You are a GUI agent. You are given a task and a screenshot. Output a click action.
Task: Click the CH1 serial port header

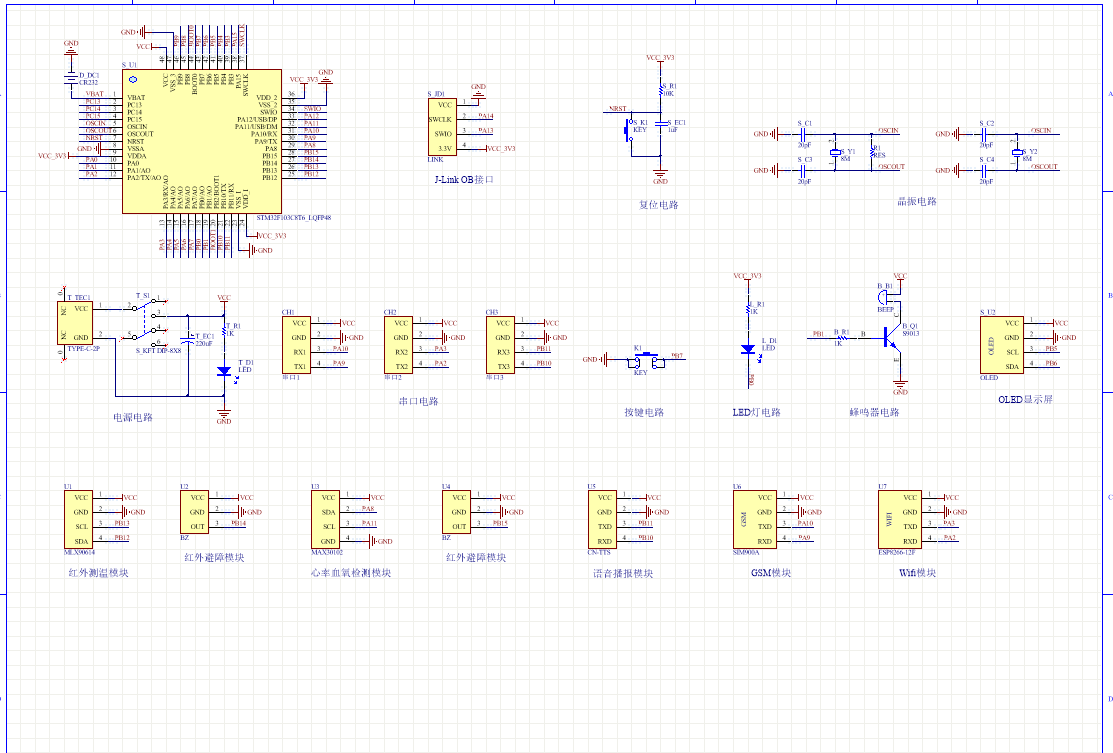click(299, 344)
